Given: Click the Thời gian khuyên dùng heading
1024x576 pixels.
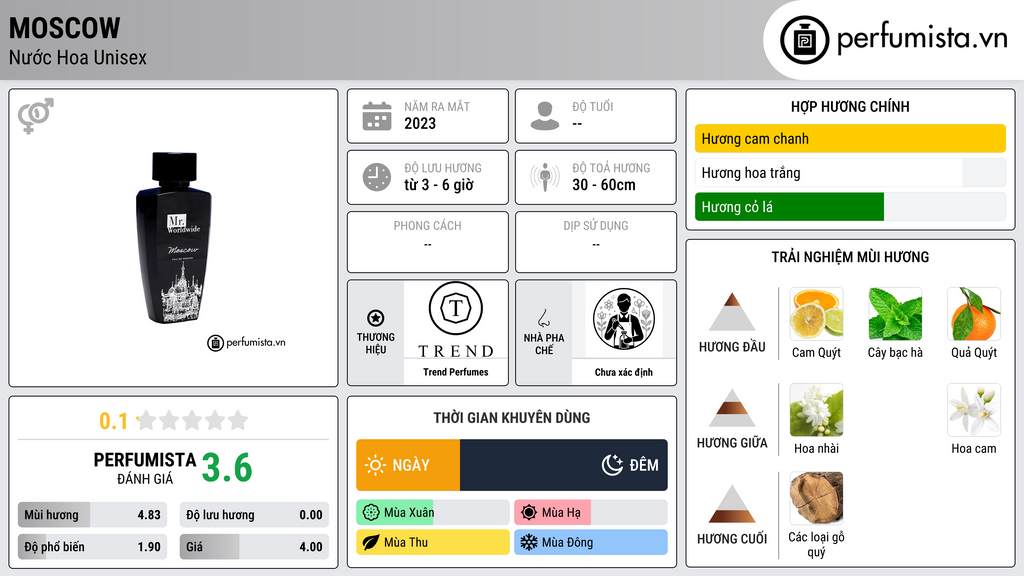Looking at the screenshot, I should pyautogui.click(x=512, y=418).
